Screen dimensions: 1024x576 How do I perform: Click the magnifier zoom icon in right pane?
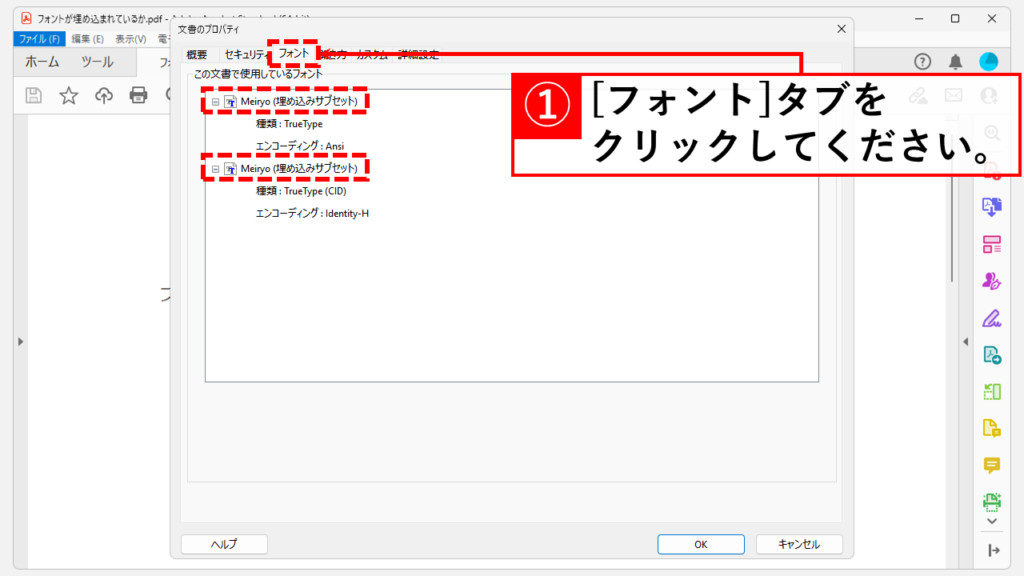tap(992, 133)
